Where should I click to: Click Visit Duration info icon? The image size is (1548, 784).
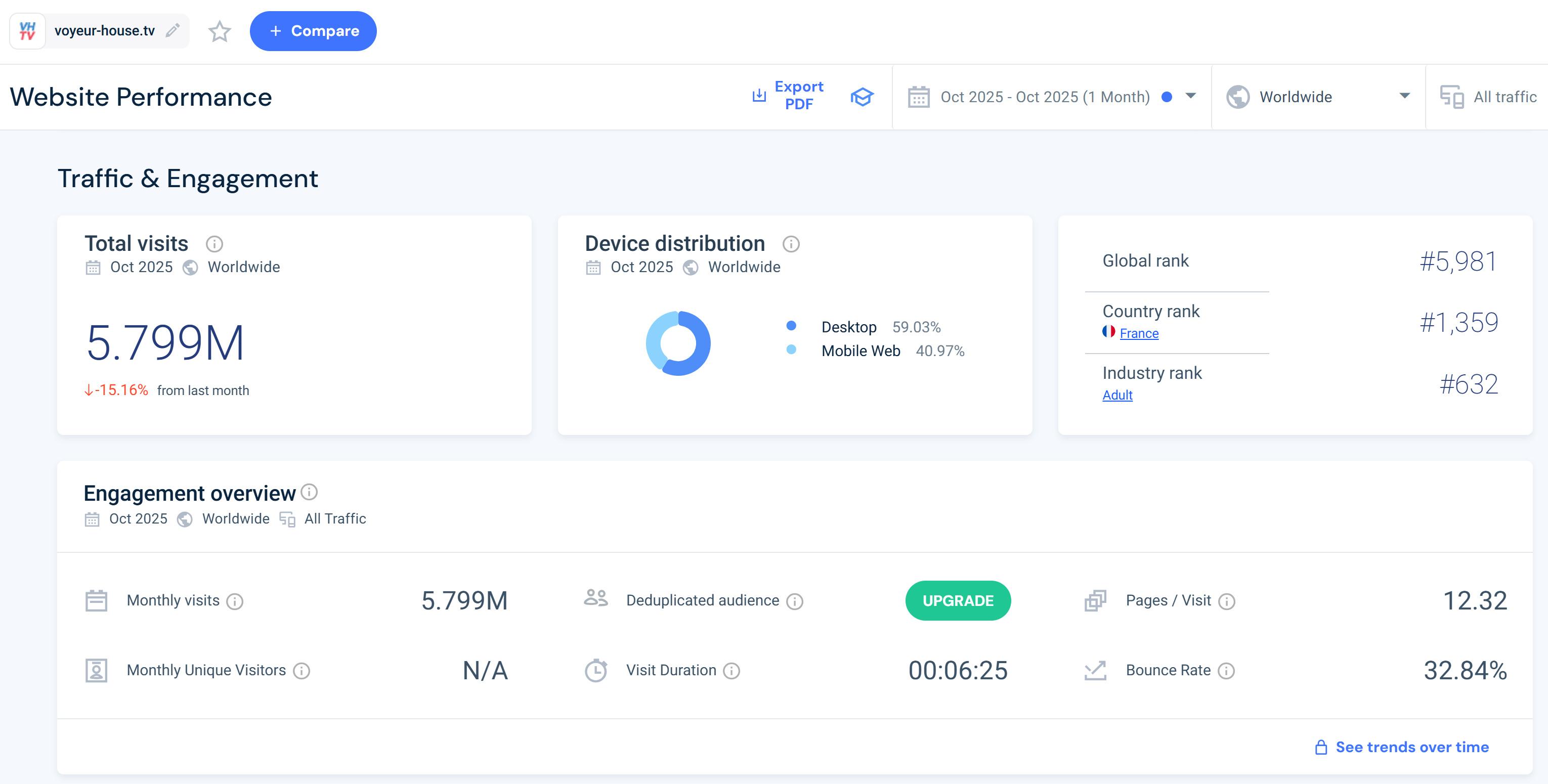pos(732,671)
